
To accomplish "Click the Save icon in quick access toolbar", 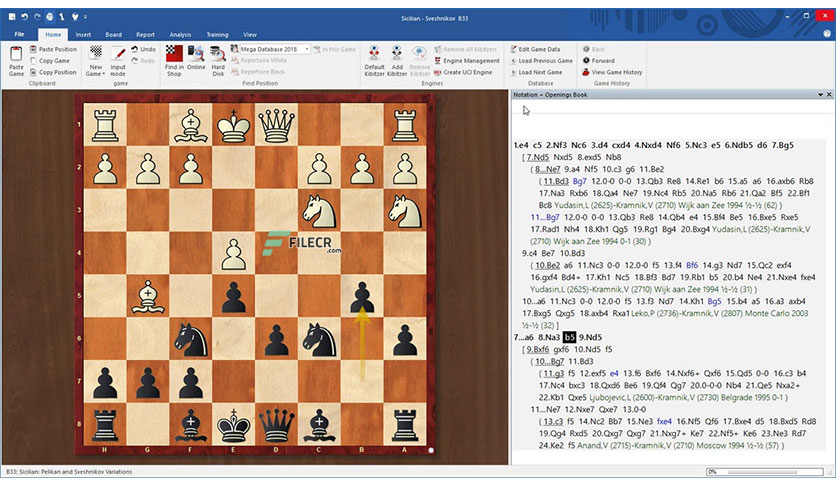I will pos(12,17).
